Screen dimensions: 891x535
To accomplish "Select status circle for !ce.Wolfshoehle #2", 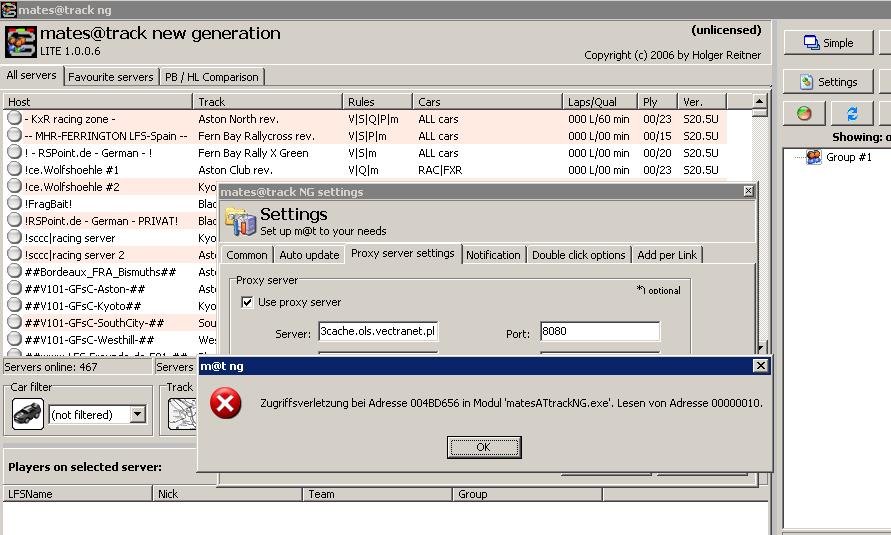I will [x=14, y=186].
